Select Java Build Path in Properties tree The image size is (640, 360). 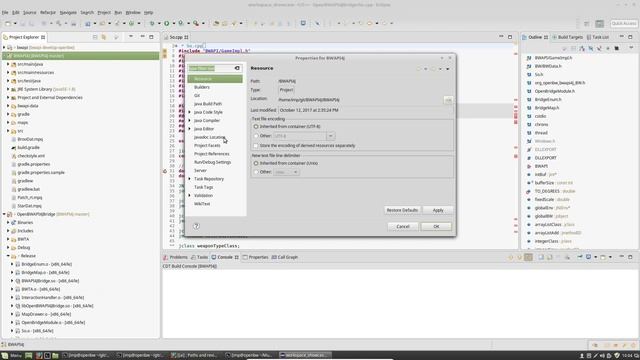point(208,104)
